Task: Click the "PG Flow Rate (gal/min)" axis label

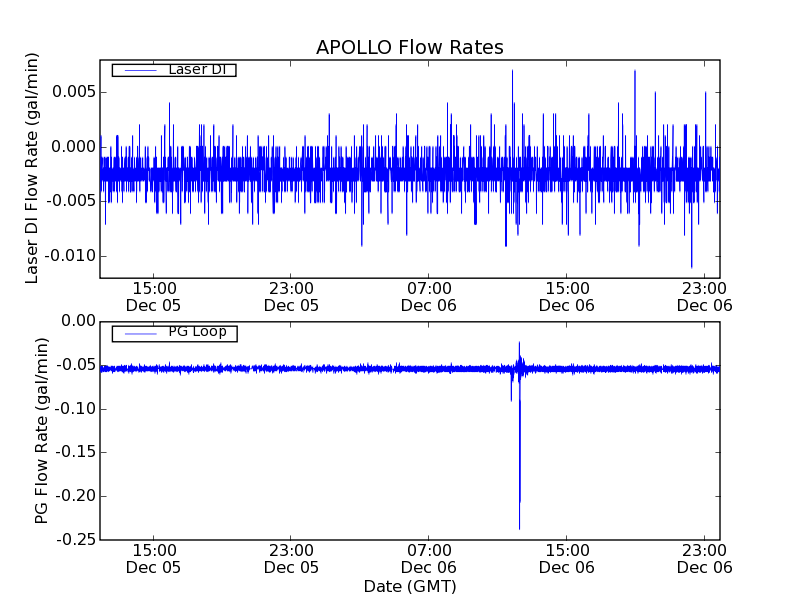Action: (41, 431)
